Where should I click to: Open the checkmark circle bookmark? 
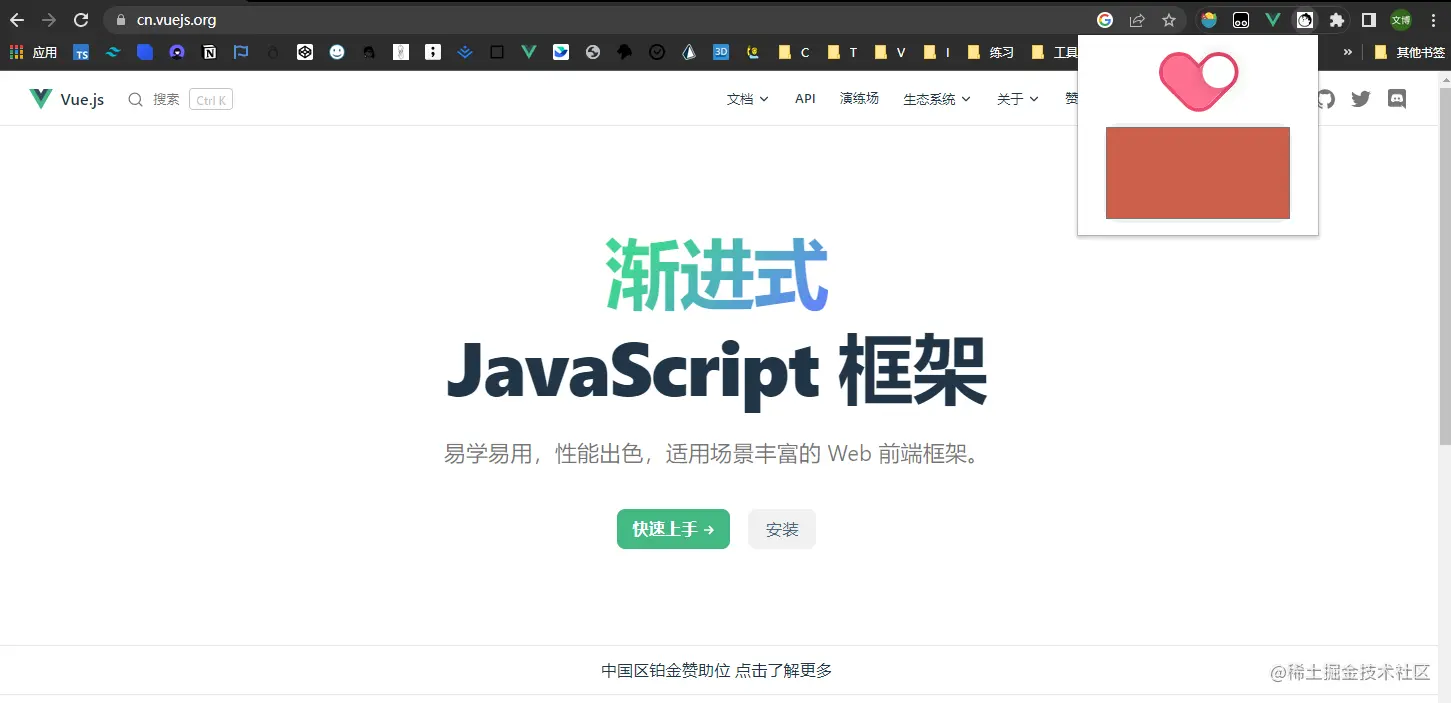[657, 52]
